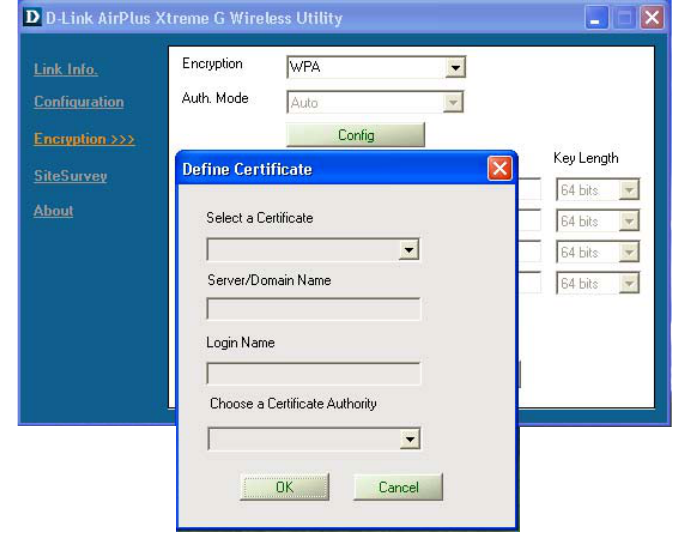Click the Key Length column label

coord(585,158)
